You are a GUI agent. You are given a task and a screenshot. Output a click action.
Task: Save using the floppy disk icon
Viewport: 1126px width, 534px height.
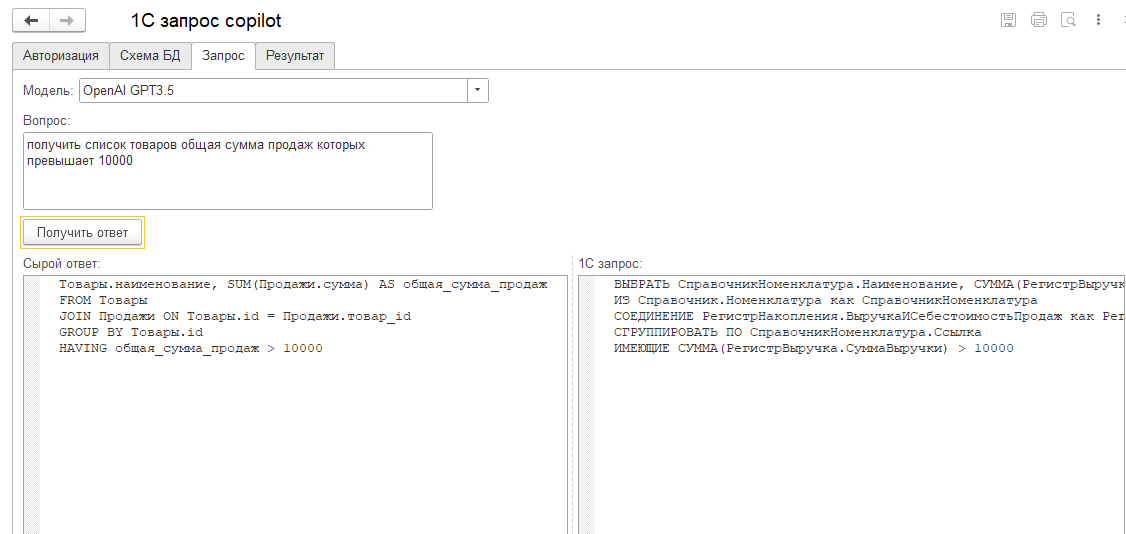point(1008,20)
